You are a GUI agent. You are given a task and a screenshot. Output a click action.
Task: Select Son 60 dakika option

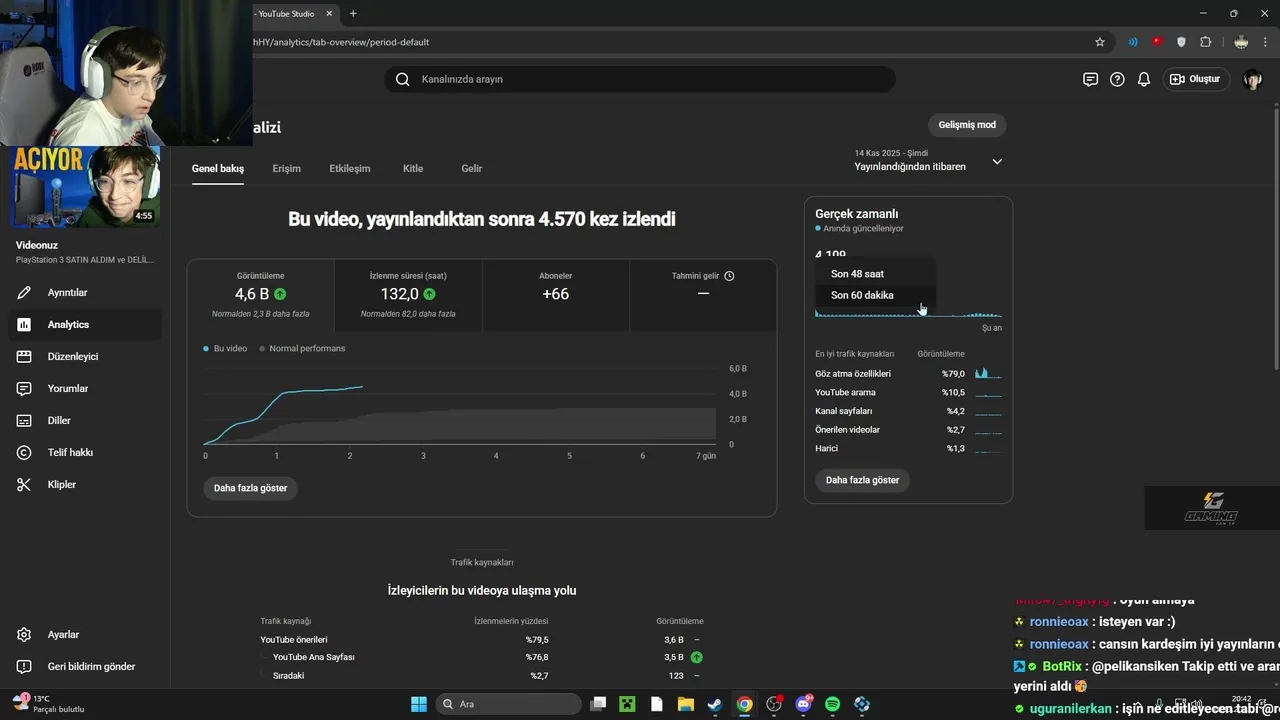pos(875,295)
